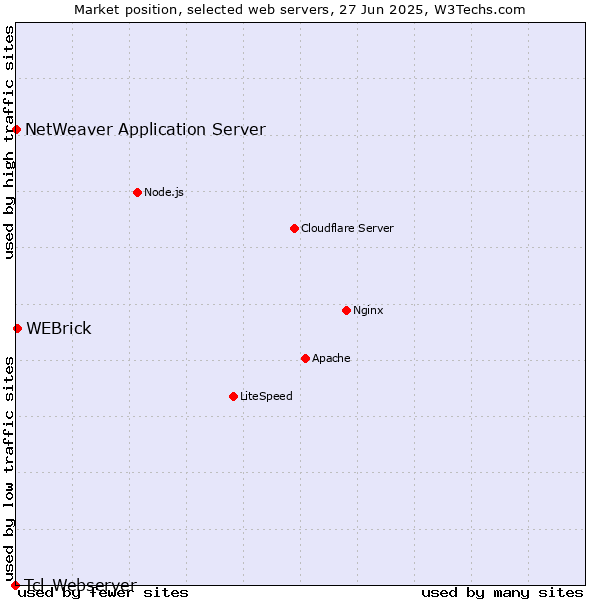Image resolution: width=600 pixels, height=600 pixels.
Task: Click the Node.js red data point
Action: [137, 192]
